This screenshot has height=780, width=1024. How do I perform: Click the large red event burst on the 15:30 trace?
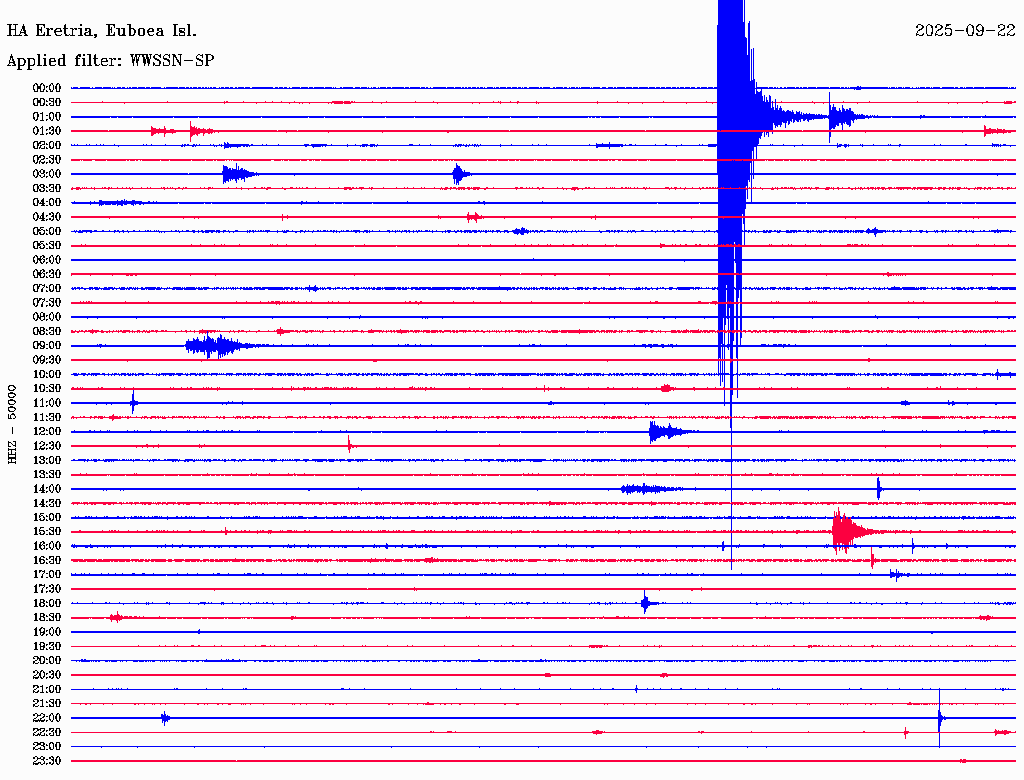[x=853, y=531]
